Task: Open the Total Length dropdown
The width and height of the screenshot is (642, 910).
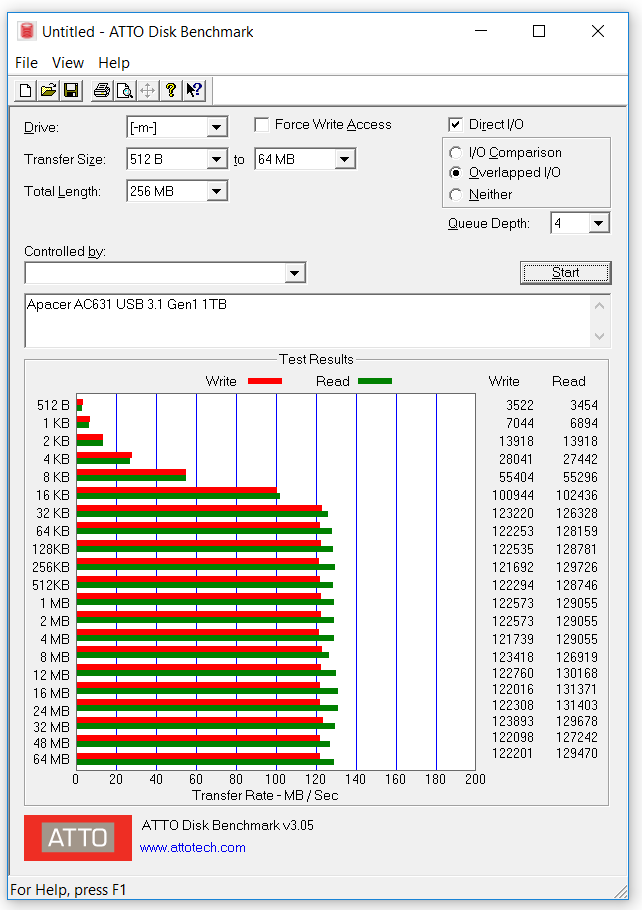Action: 217,191
